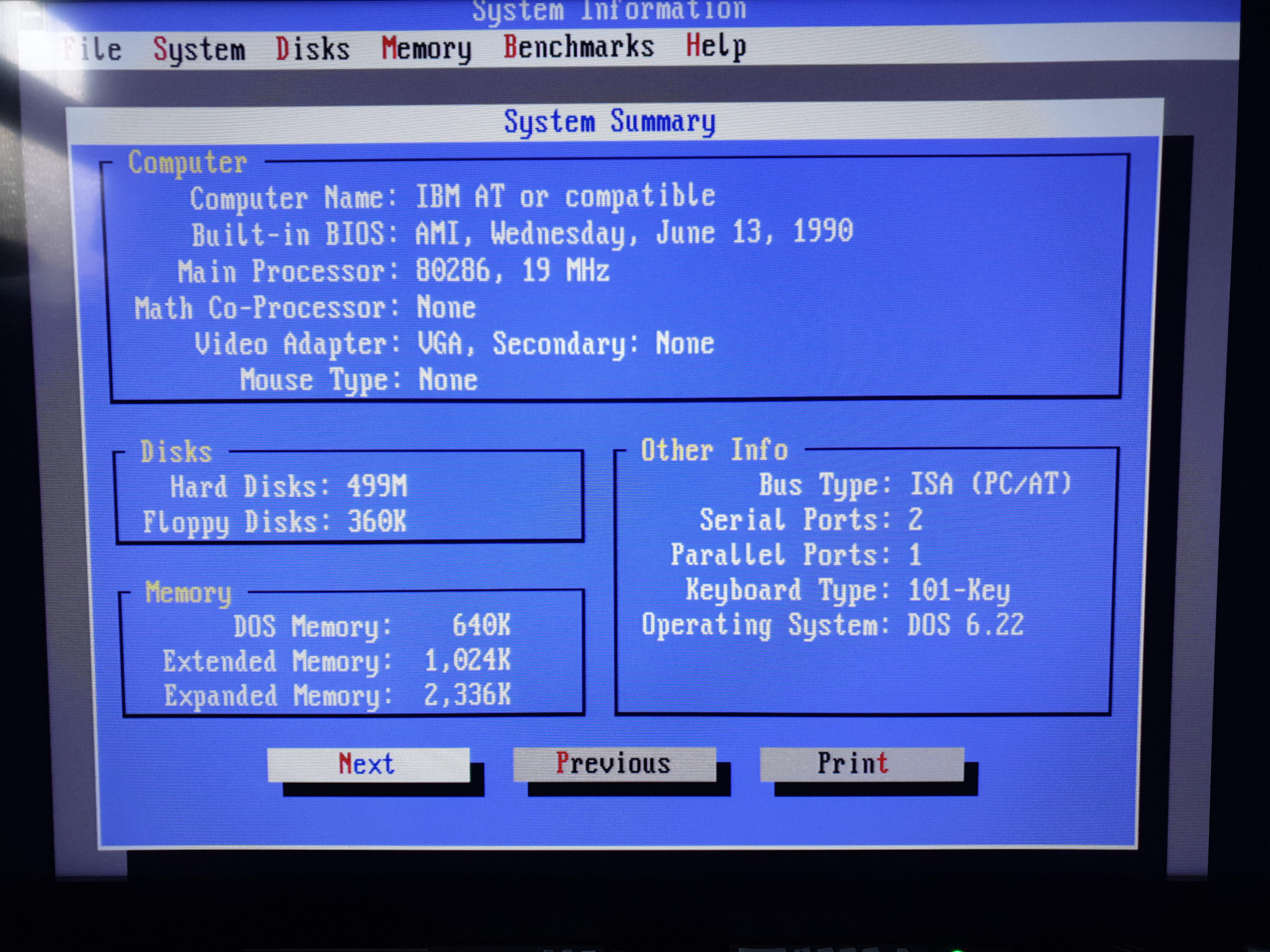The width and height of the screenshot is (1270, 952).
Task: Click the Hard Disks 499M entry
Action: coord(288,487)
